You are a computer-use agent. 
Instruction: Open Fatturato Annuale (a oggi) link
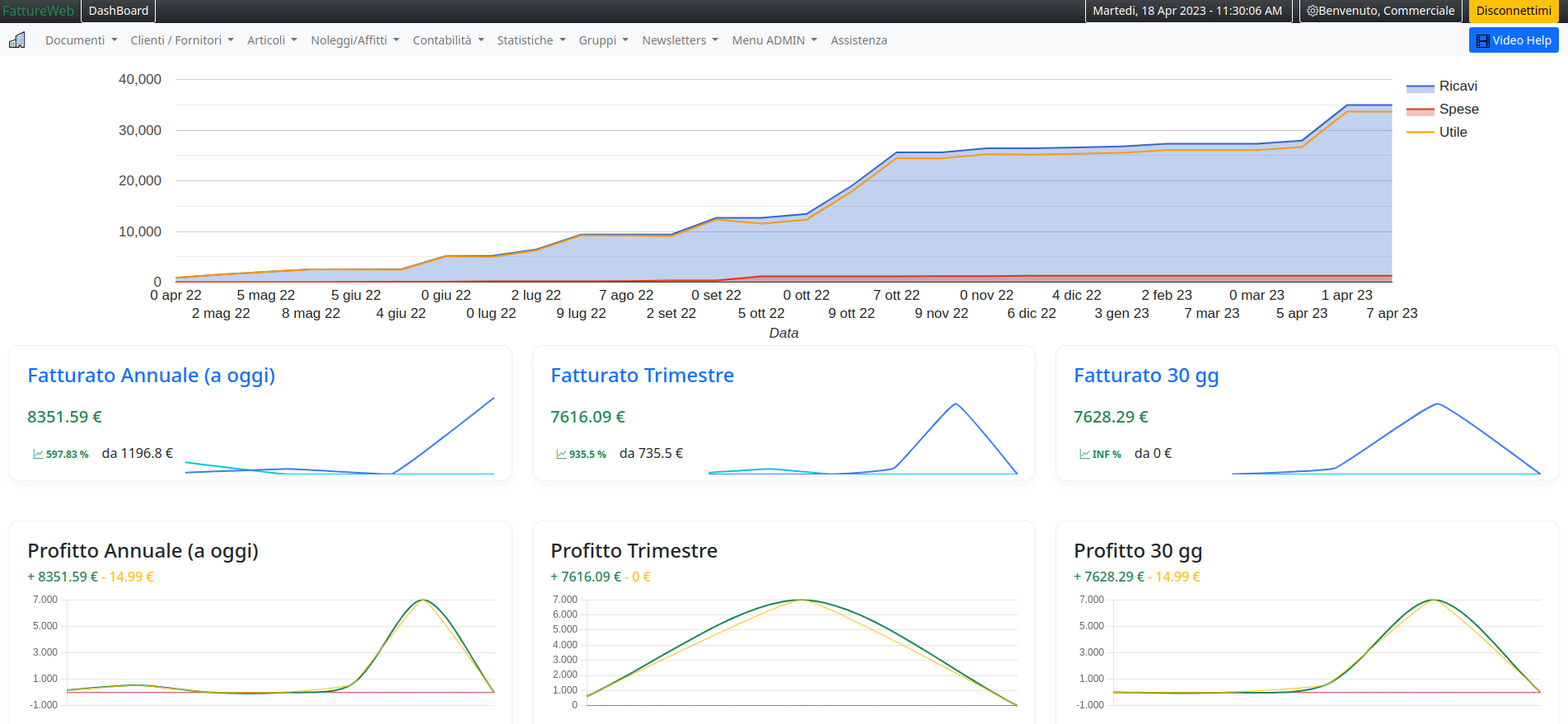(152, 376)
